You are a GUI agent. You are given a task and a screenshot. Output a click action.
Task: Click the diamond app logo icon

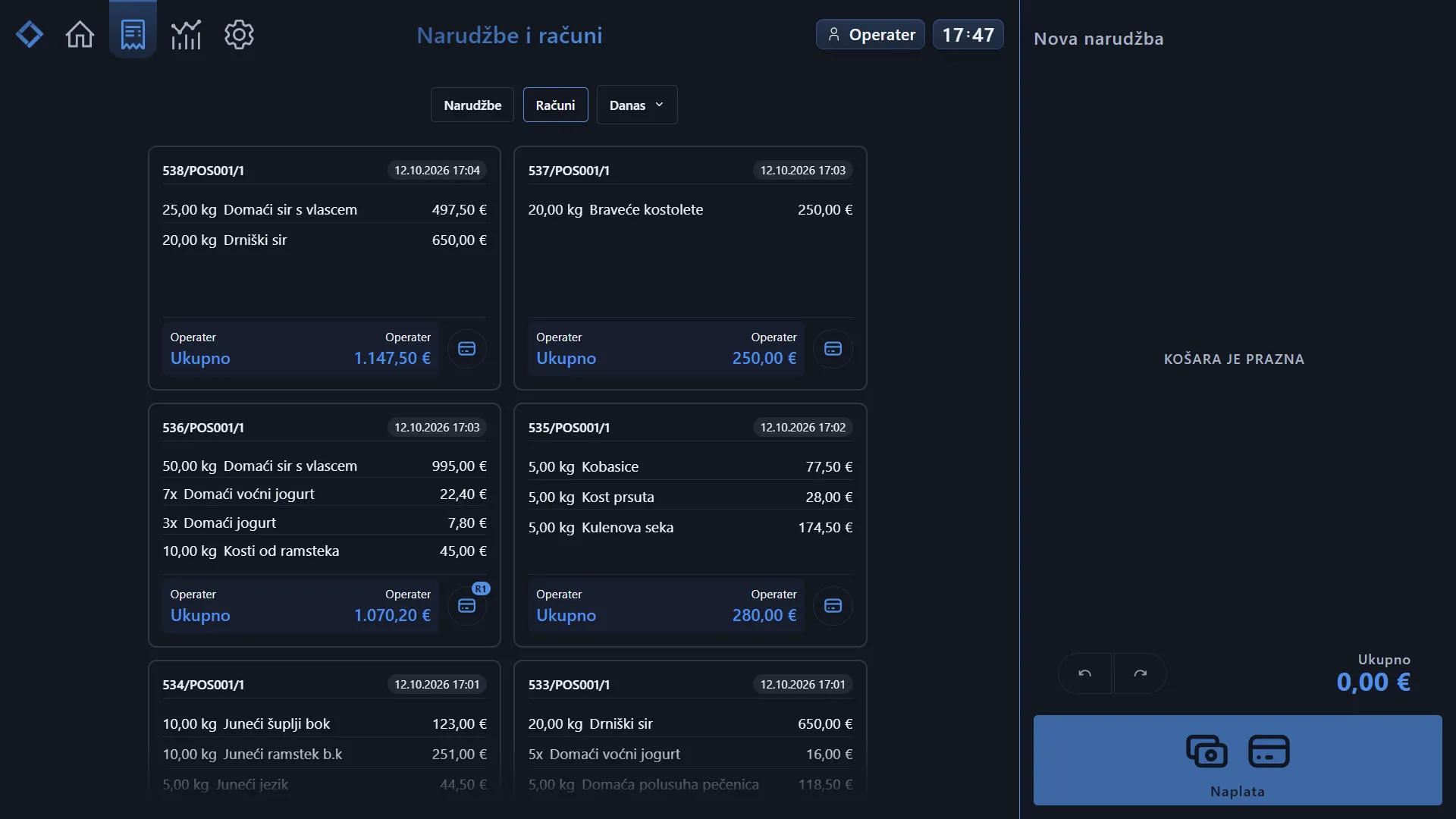[30, 35]
